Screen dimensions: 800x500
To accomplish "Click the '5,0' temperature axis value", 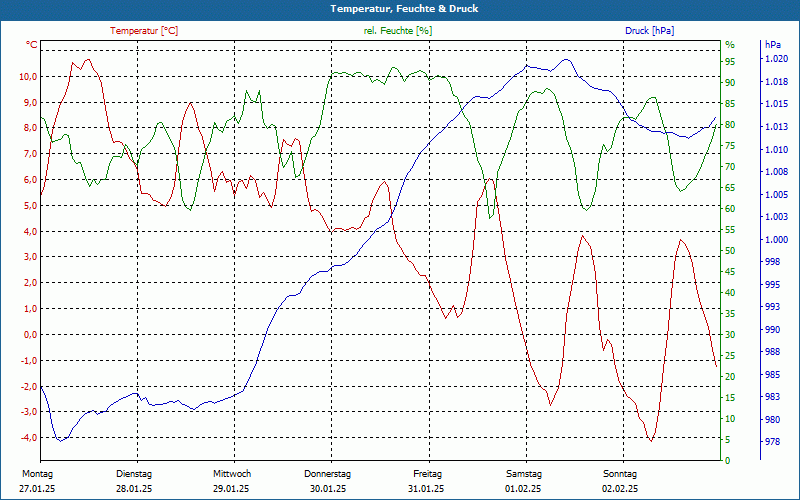I will coord(30,206).
